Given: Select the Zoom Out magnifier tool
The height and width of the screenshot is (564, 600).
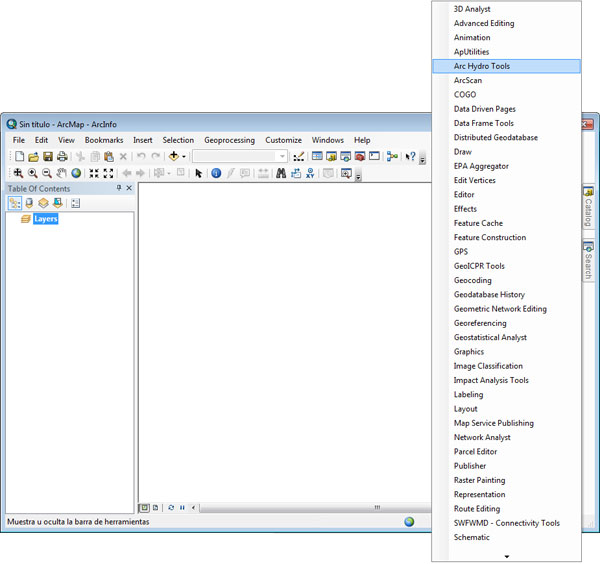Looking at the screenshot, I should pyautogui.click(x=47, y=173).
